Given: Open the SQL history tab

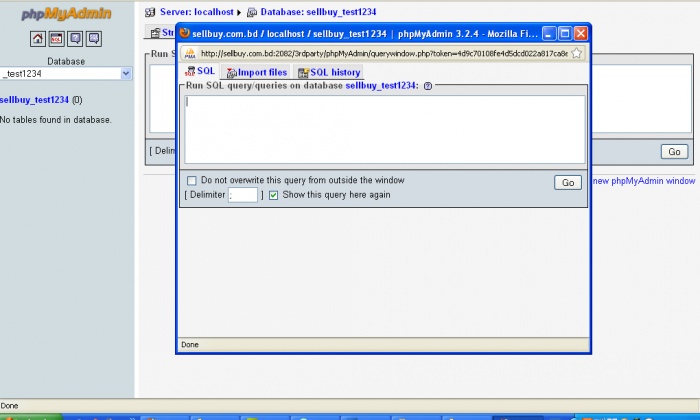Looking at the screenshot, I should [329, 72].
